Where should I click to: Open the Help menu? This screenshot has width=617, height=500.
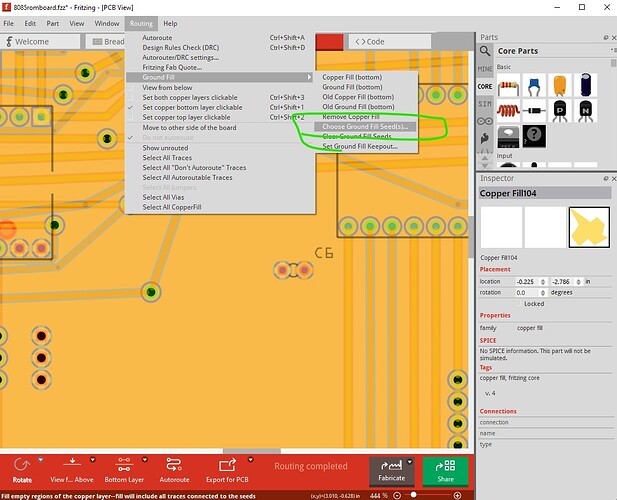(170, 24)
